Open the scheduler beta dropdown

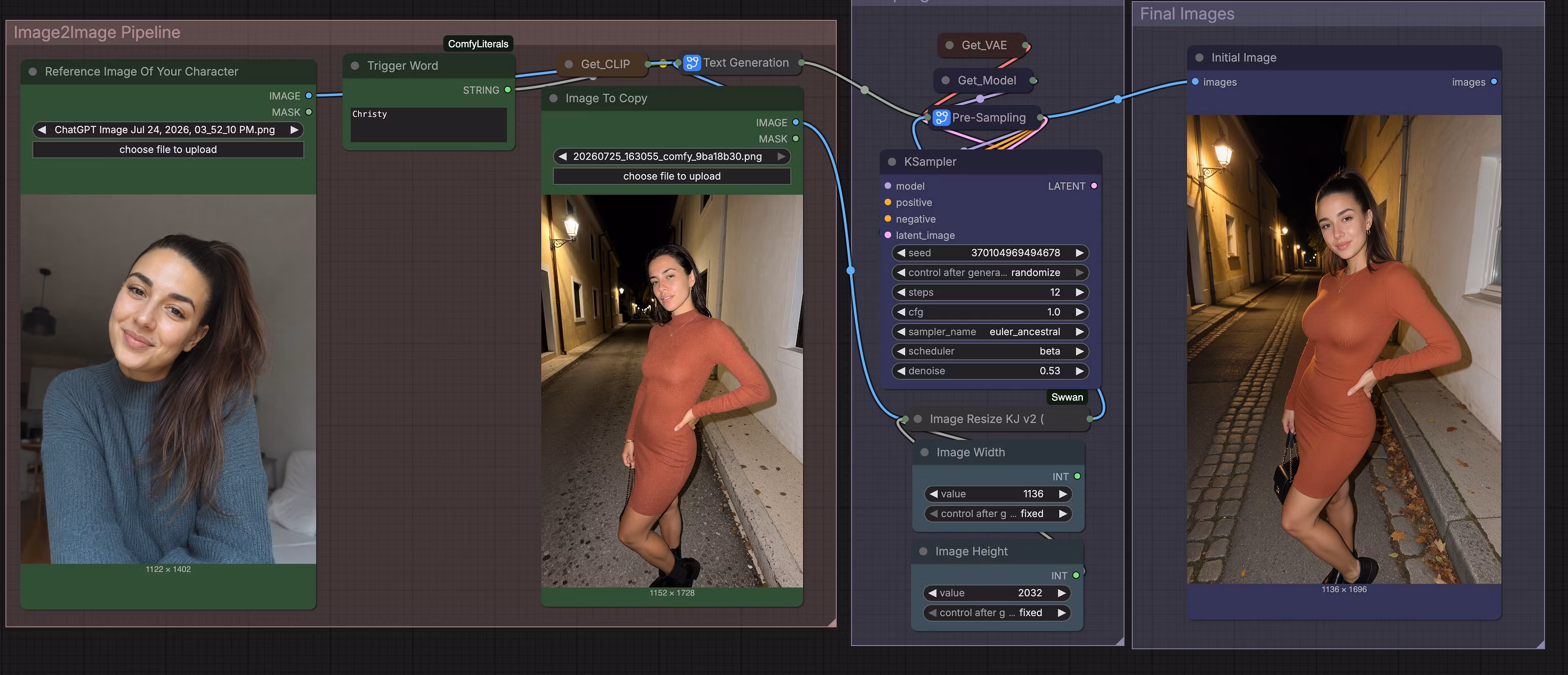pyautogui.click(x=990, y=351)
